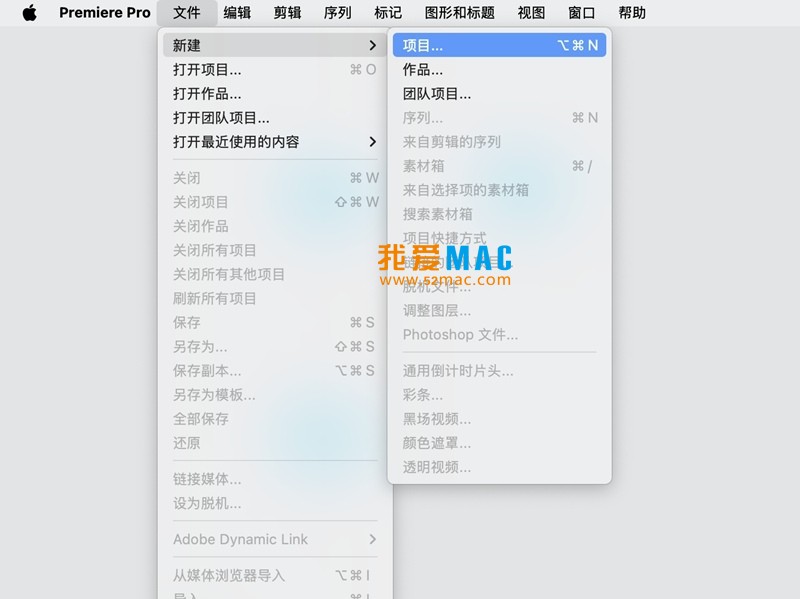Select the 关闭所有其他项目 menu item

tap(275, 274)
